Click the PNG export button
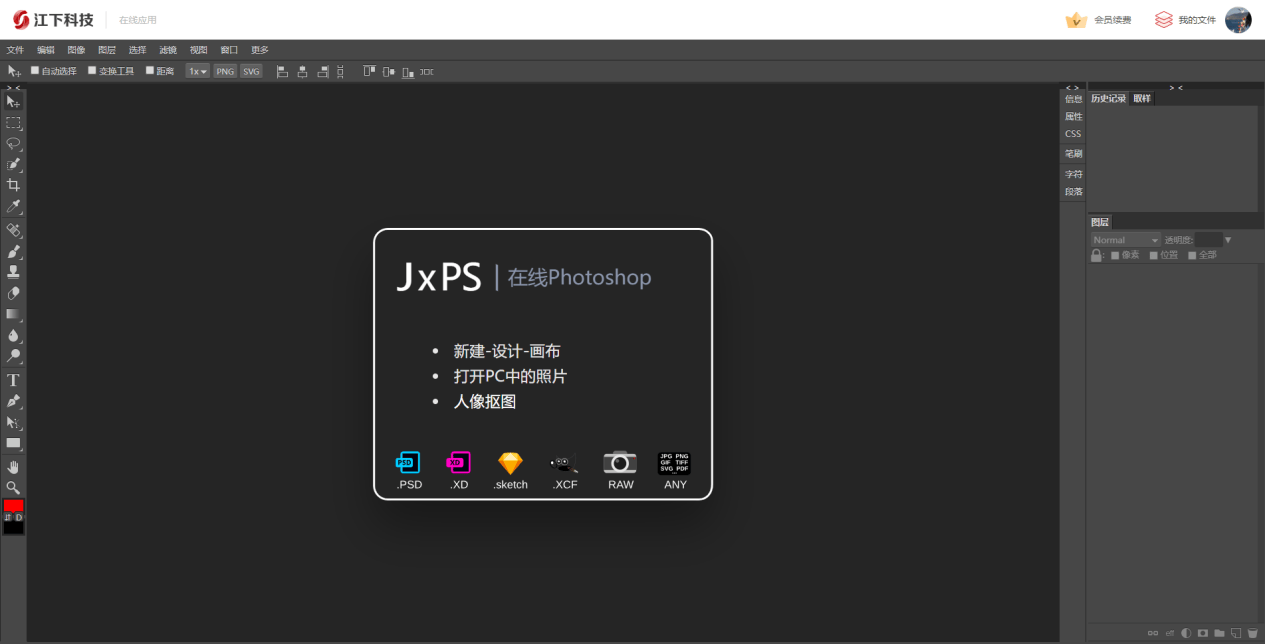This screenshot has width=1265, height=644. (x=225, y=71)
